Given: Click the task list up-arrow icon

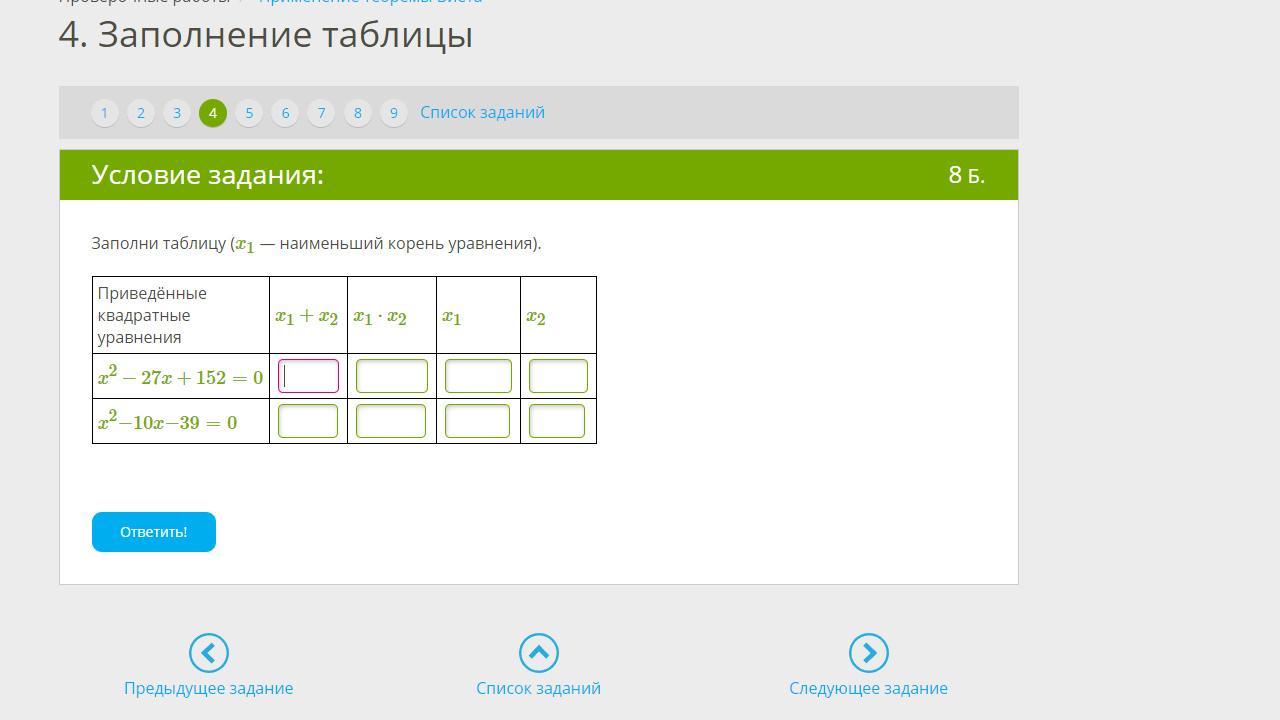Looking at the screenshot, I should (x=538, y=653).
